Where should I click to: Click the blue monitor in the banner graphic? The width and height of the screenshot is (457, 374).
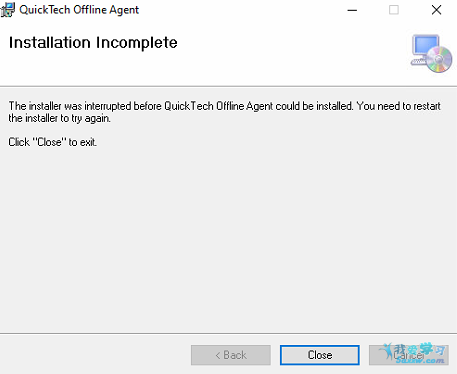pyautogui.click(x=425, y=47)
